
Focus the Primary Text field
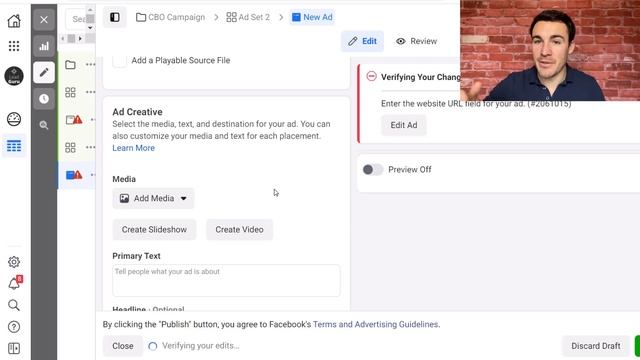tap(226, 280)
